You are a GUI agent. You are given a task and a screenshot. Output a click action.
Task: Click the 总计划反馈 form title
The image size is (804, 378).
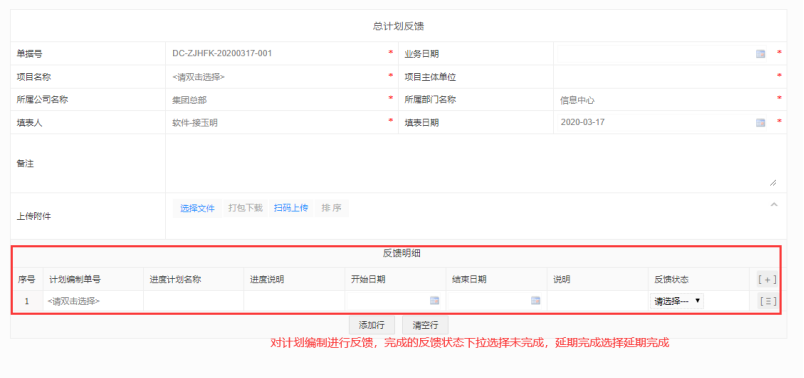click(x=398, y=26)
